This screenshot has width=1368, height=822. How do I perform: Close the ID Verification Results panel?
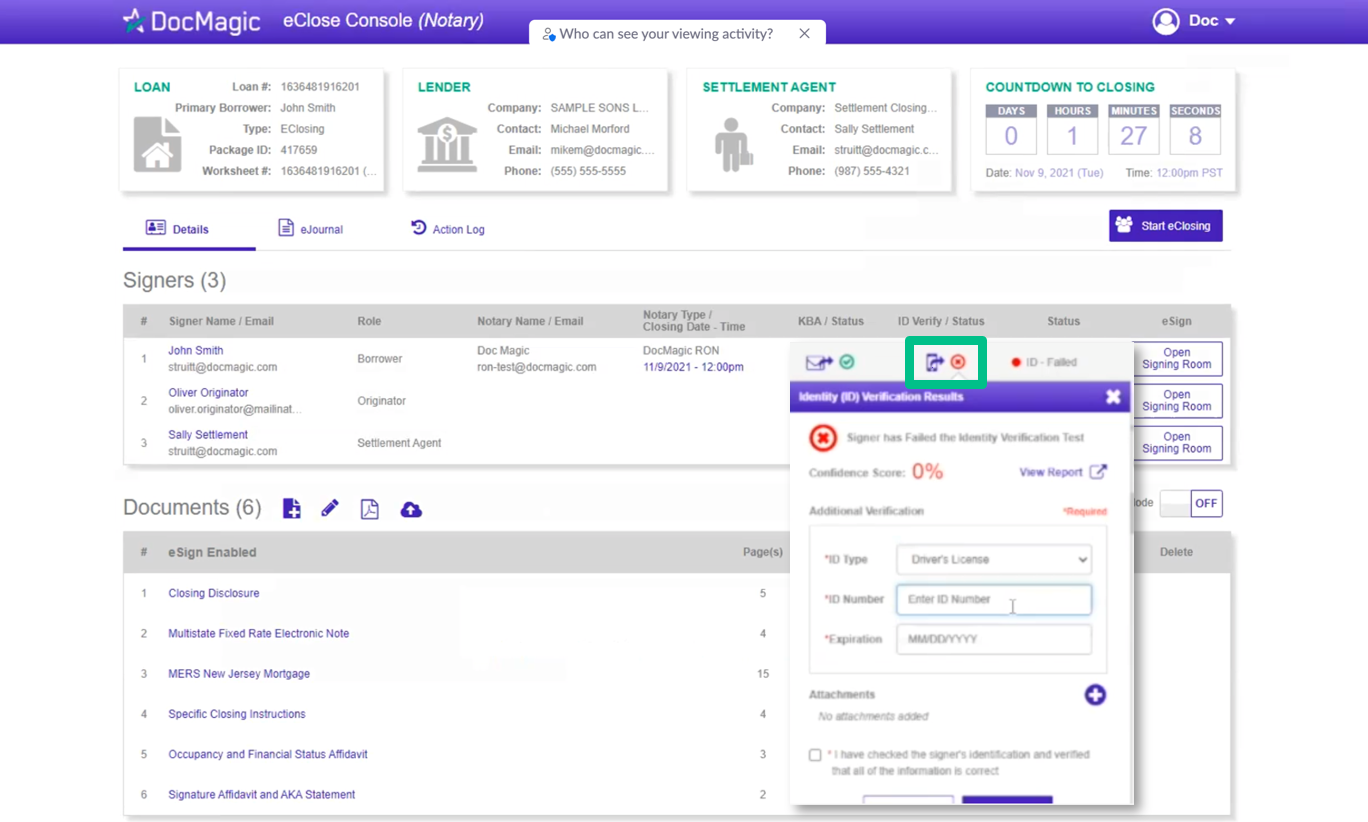(1113, 397)
